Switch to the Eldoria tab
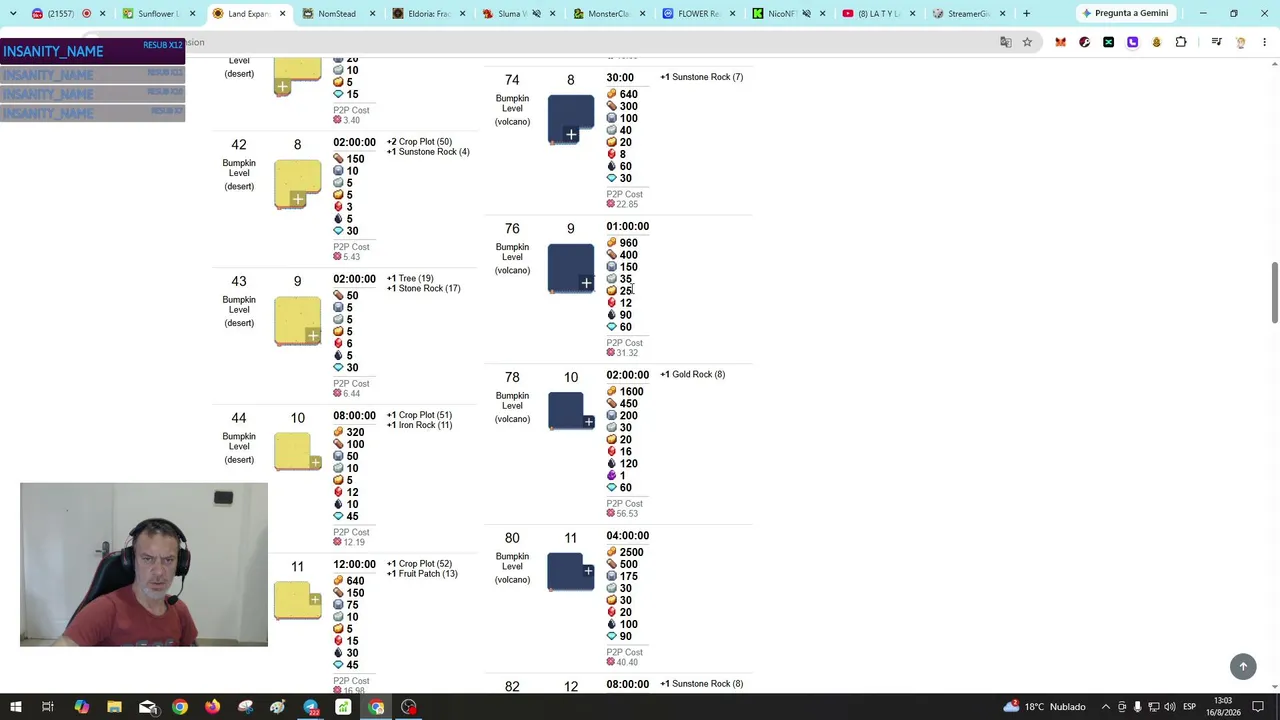 (x=428, y=13)
